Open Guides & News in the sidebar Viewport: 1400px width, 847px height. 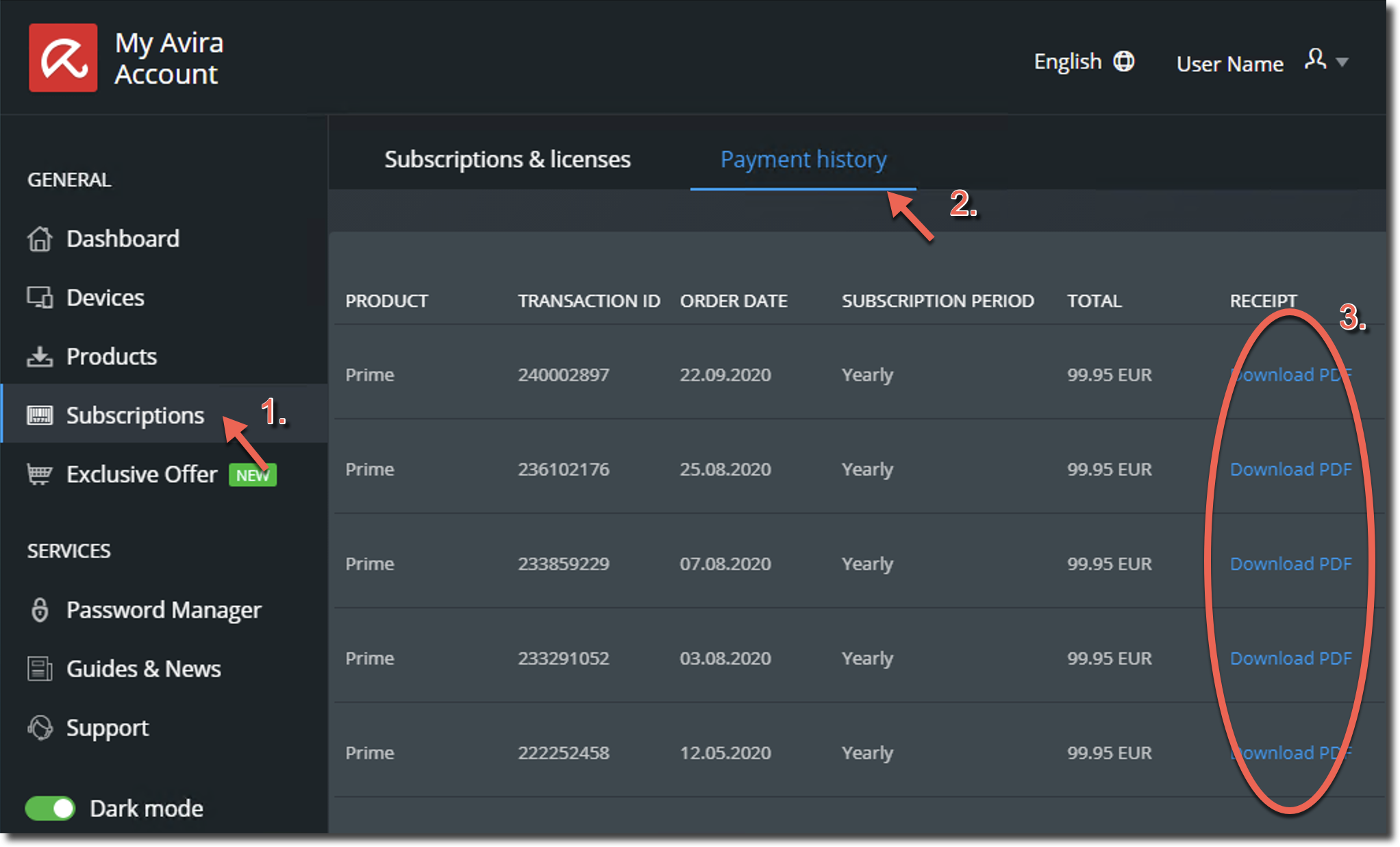tap(164, 668)
